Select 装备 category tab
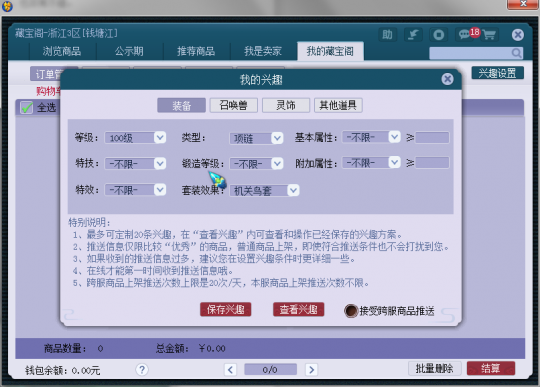Viewport: 540px width, 387px height. click(181, 105)
